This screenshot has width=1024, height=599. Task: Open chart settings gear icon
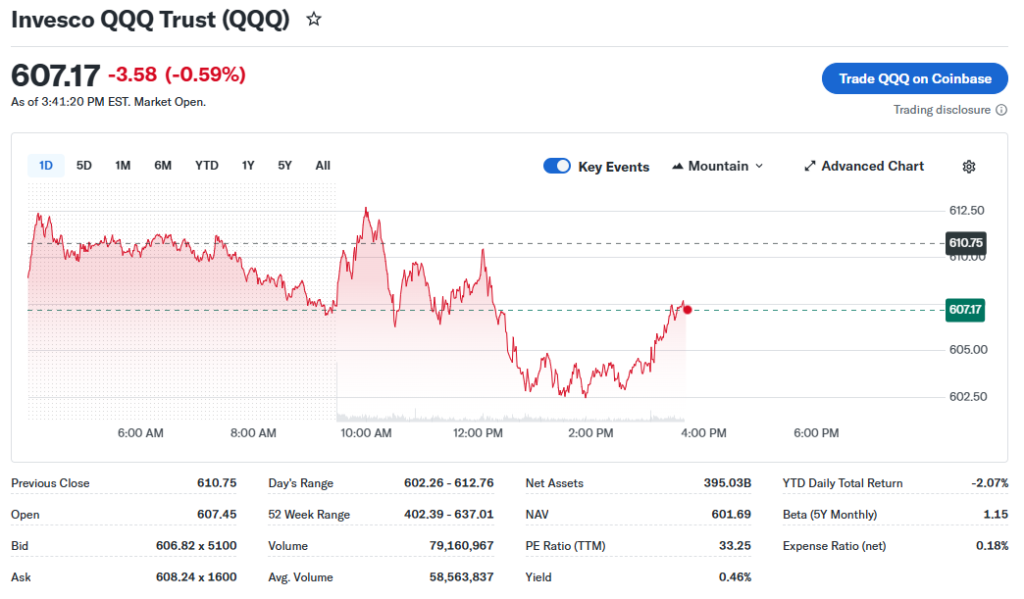click(x=968, y=166)
